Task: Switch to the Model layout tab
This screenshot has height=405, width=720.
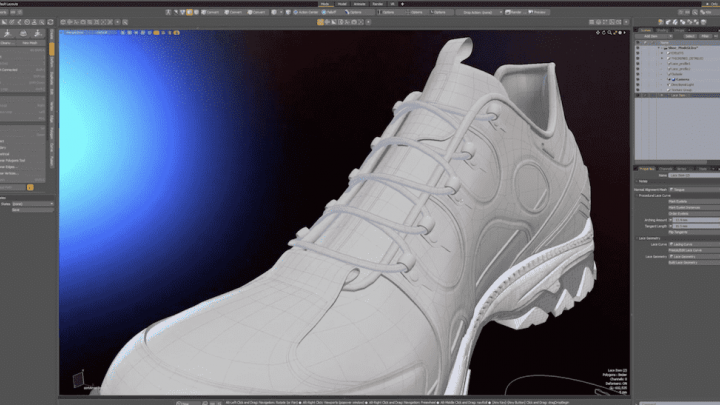Action: click(343, 4)
